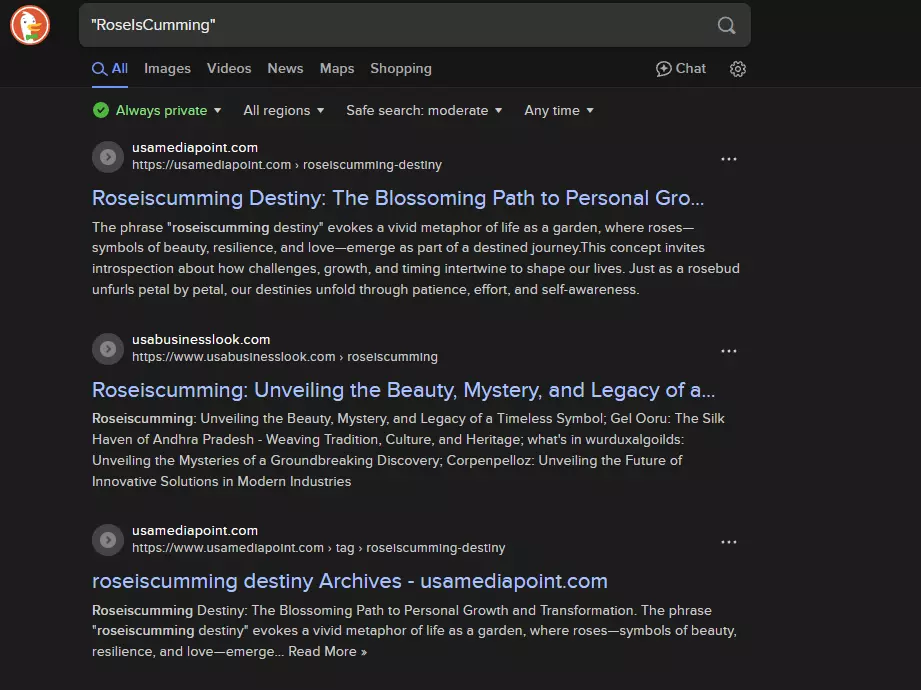Screen dimensions: 921x690
Task: Click the DuckDuckGo logo
Action: [x=30, y=25]
